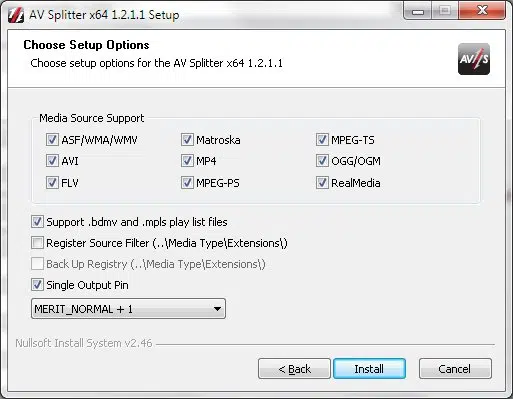Screen dimensions: 513x399
Task: Toggle the MPEG-TS checkbox
Action: [322, 140]
